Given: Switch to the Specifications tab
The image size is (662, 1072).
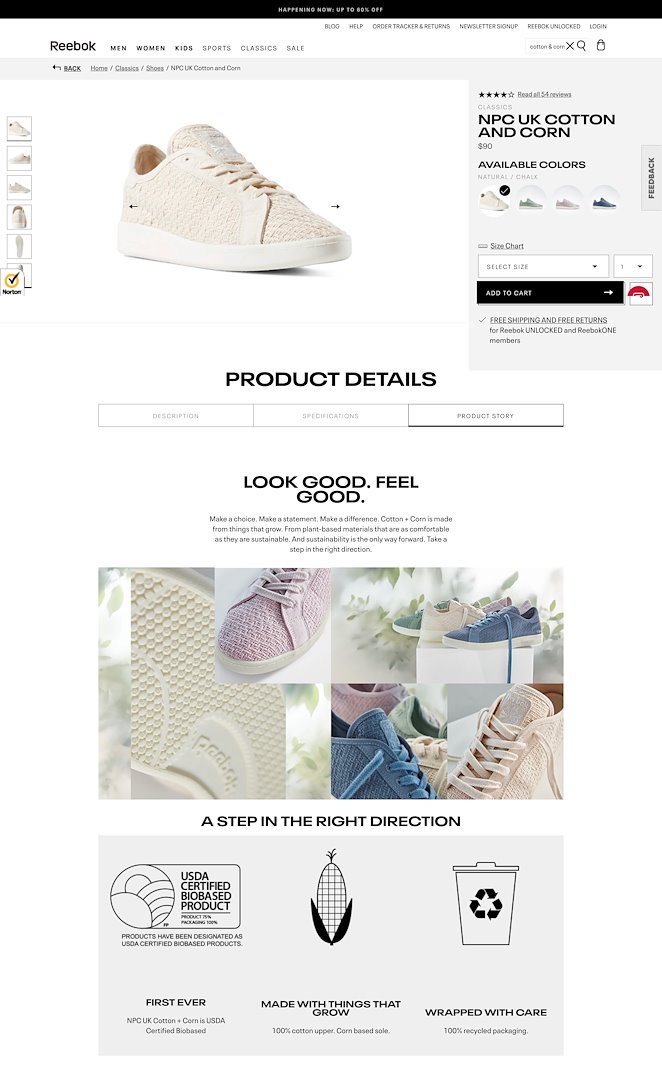Looking at the screenshot, I should click(x=331, y=416).
